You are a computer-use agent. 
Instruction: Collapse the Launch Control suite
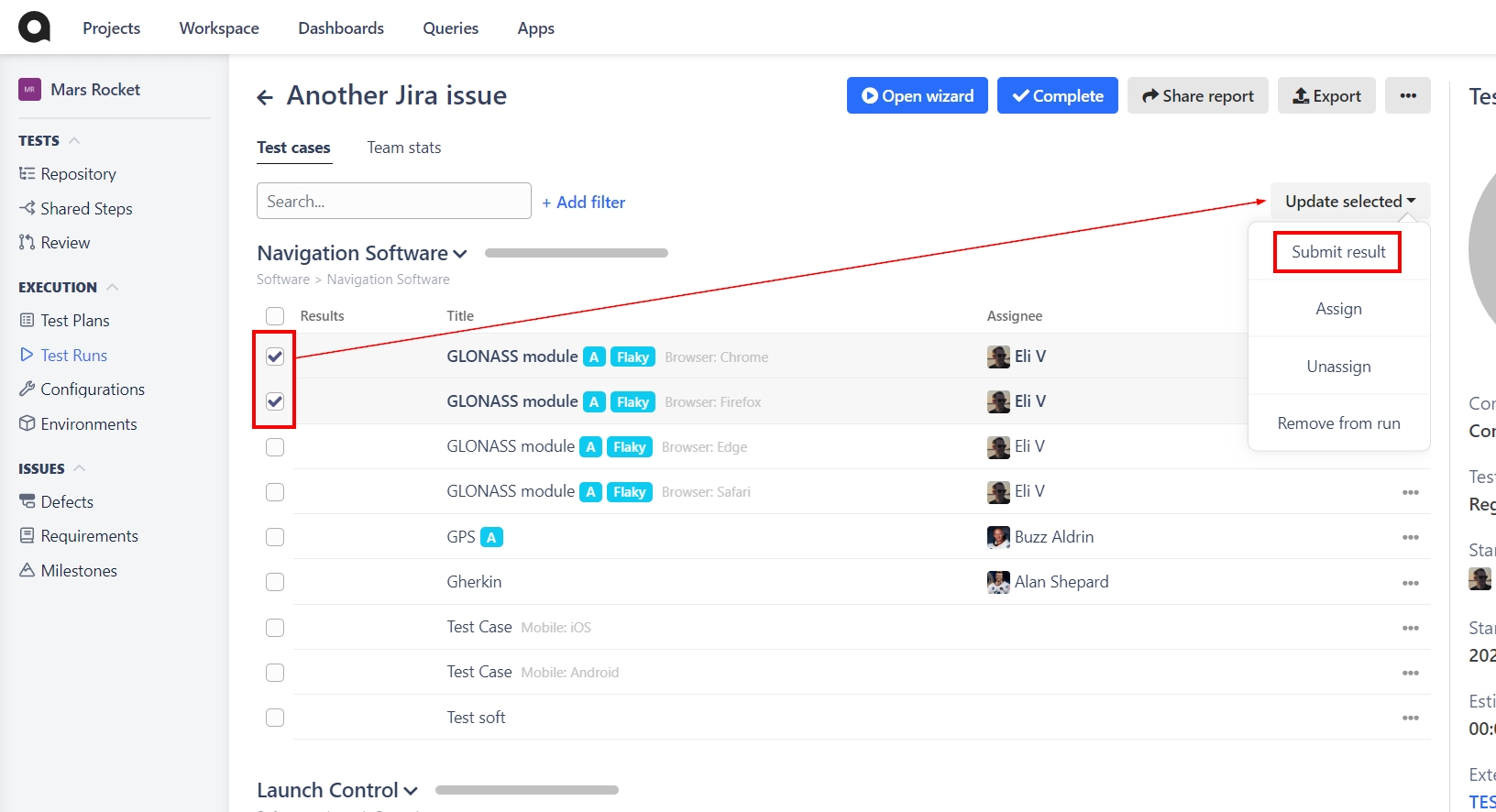click(x=411, y=791)
